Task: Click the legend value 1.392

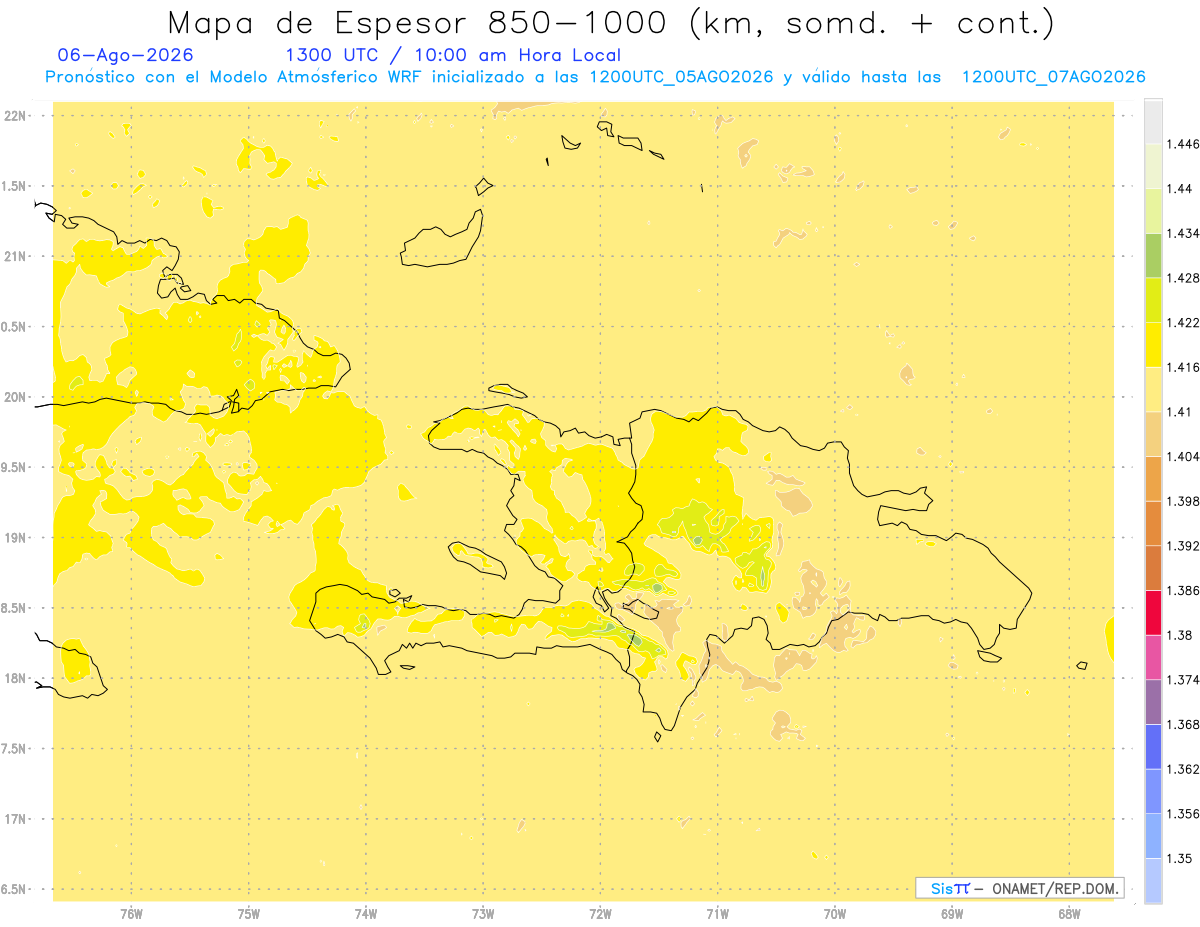Action: tap(1183, 546)
